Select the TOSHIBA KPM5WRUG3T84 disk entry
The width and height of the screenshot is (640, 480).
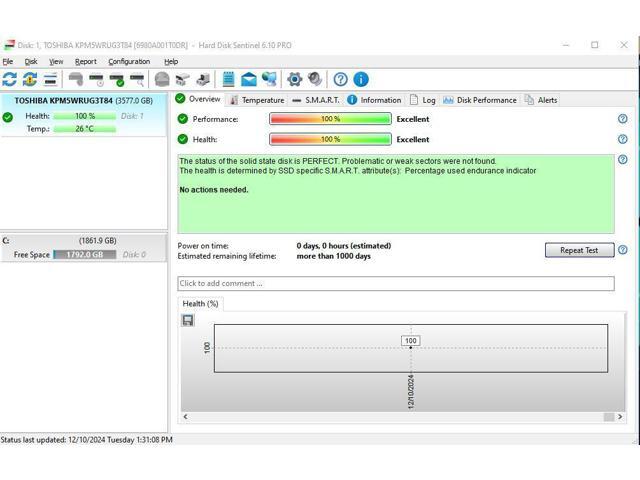(x=83, y=100)
